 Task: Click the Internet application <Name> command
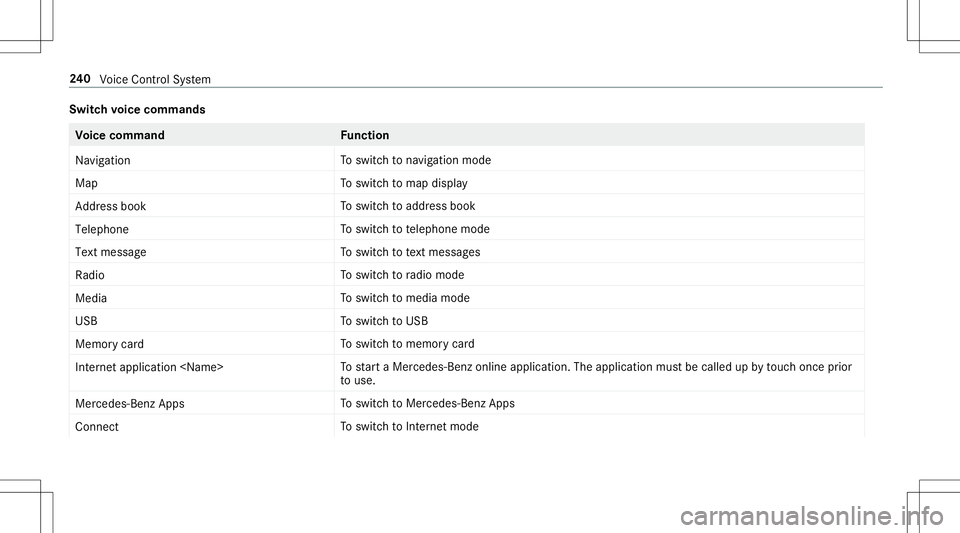[149, 367]
